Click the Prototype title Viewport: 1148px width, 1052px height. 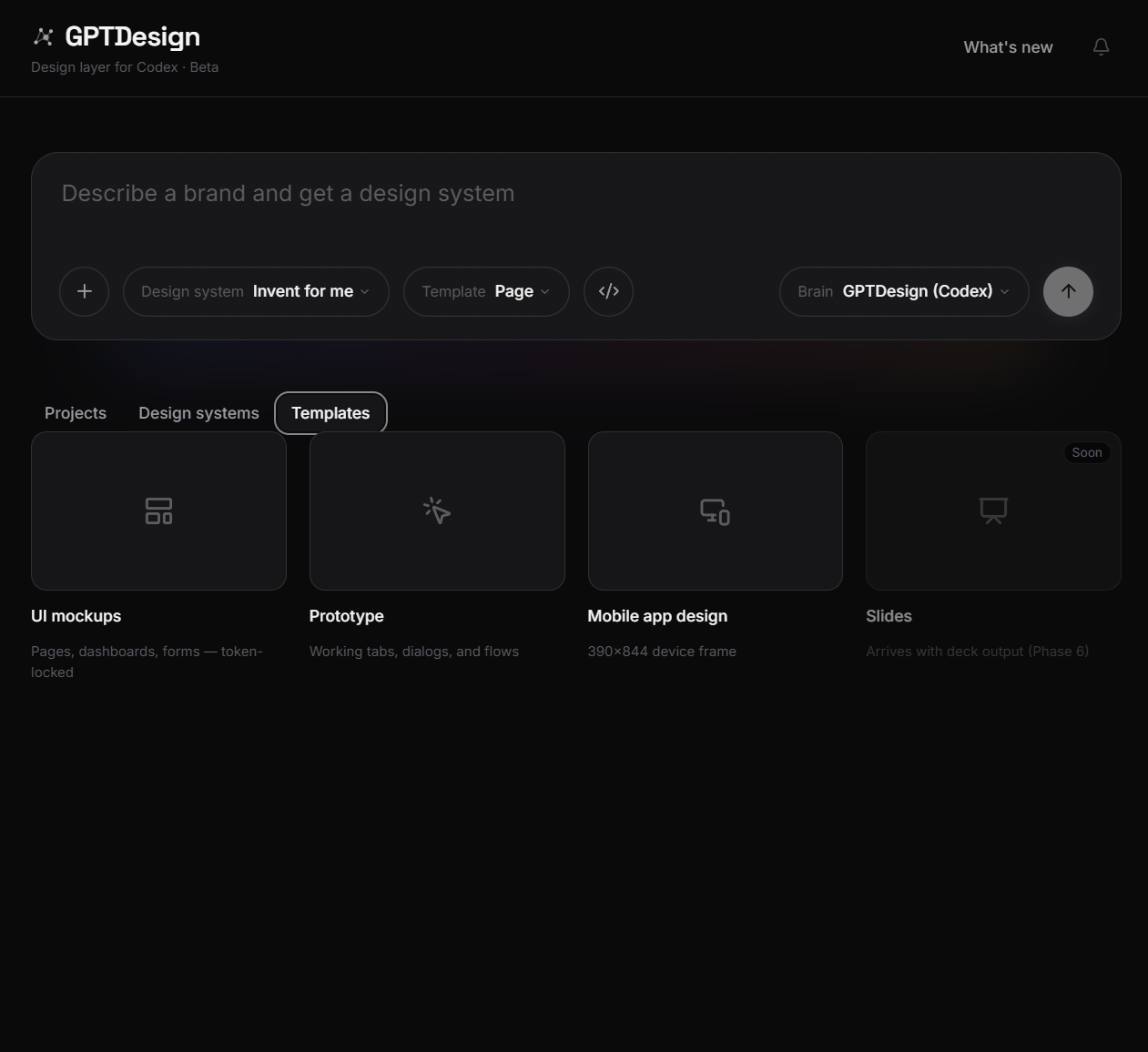(347, 616)
